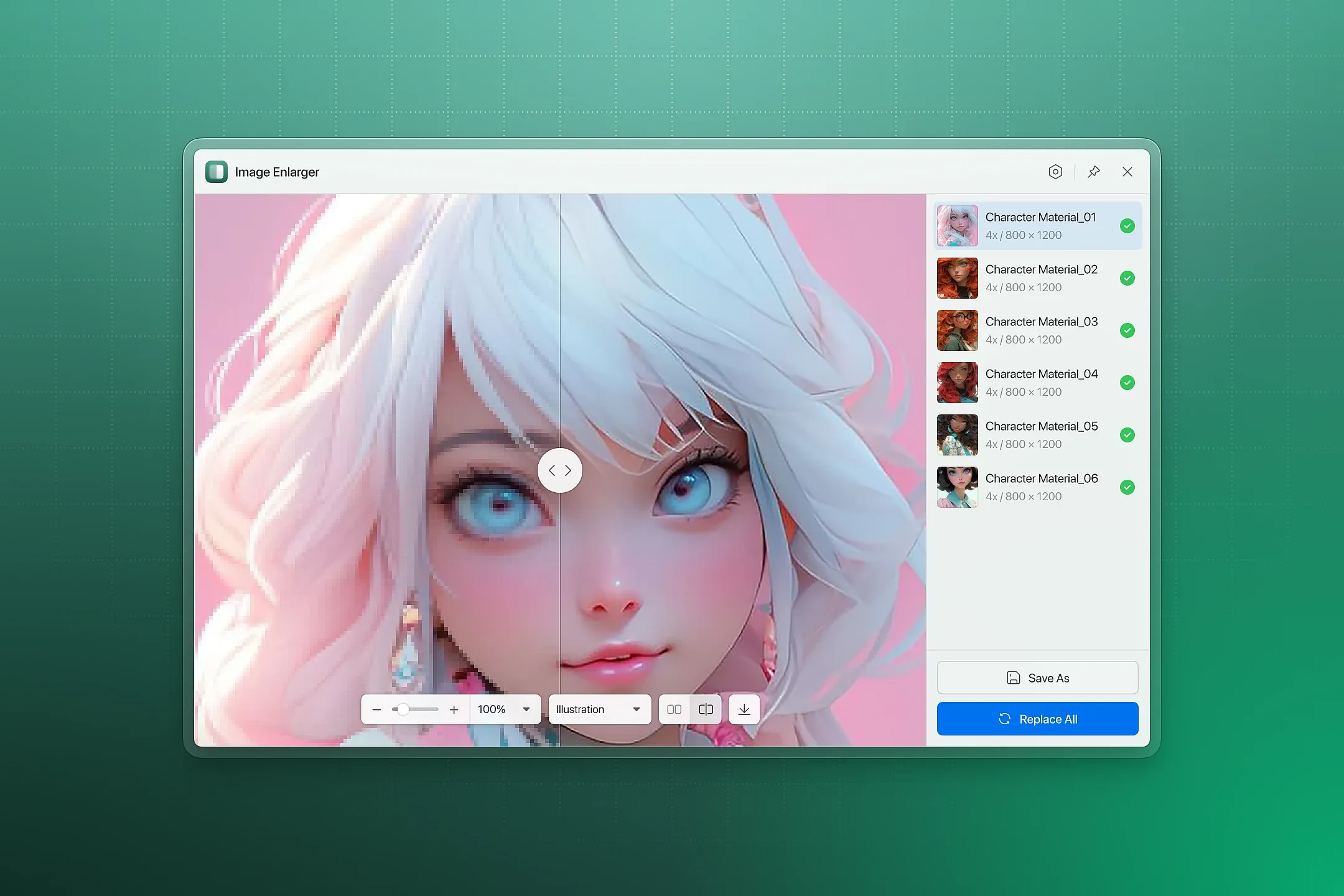Click the zoom out minus icon
This screenshot has height=896, width=1344.
(376, 710)
